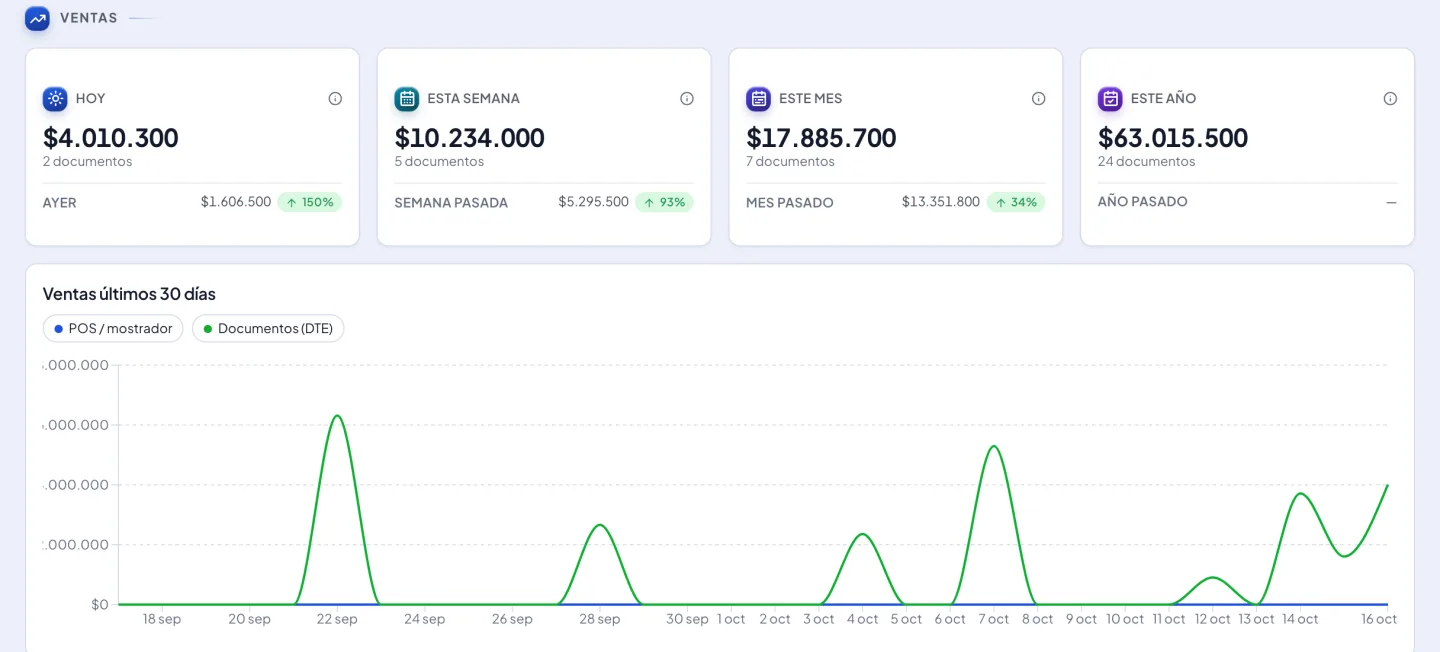
Task: Click the calendar-check icon on Este Año card
Action: 1110,99
